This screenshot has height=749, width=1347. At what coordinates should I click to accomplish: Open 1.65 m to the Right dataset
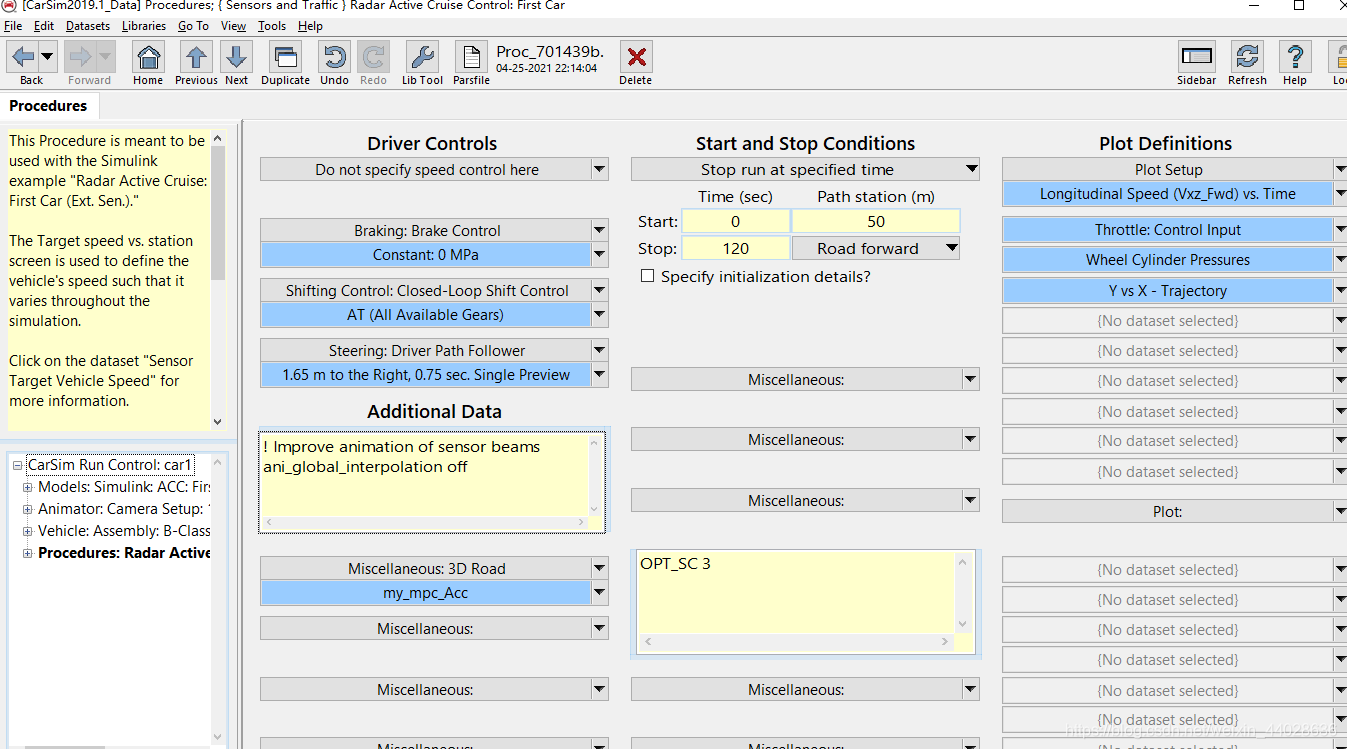point(426,375)
